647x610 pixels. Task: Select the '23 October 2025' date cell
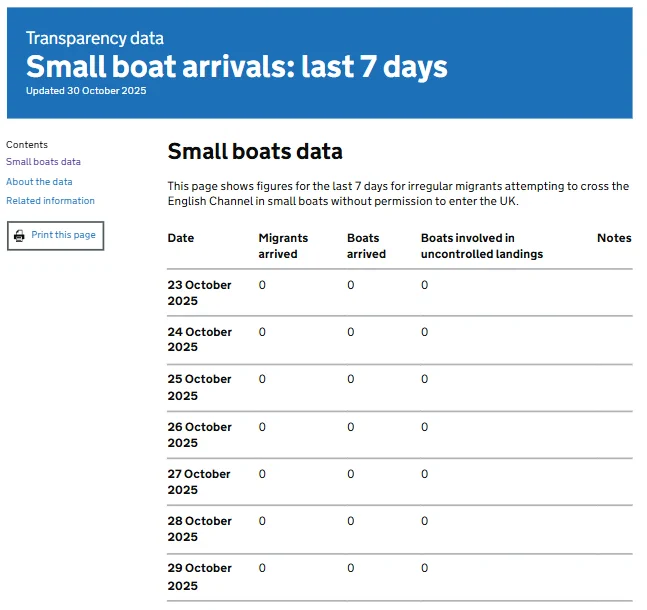[x=200, y=293]
